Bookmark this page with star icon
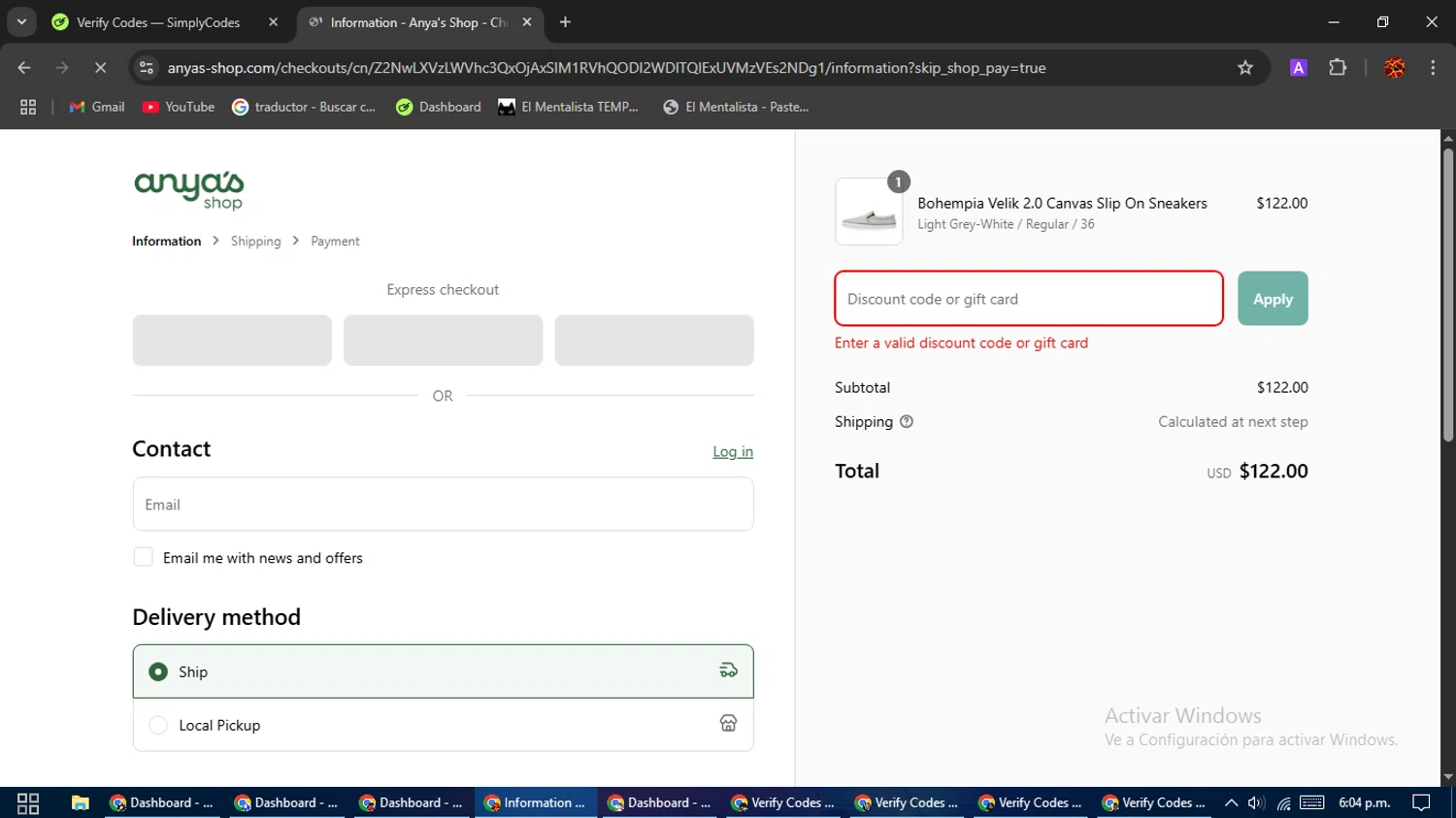1456x818 pixels. [x=1245, y=68]
